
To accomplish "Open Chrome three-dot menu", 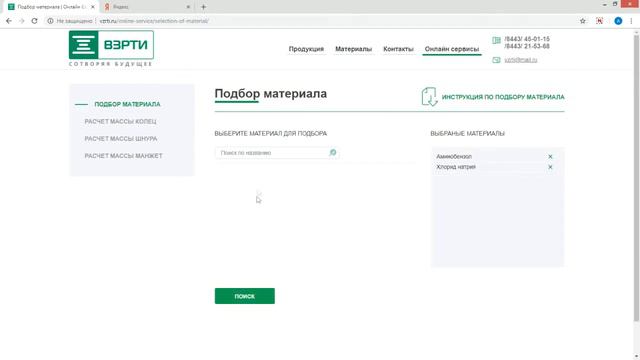I will (x=631, y=21).
